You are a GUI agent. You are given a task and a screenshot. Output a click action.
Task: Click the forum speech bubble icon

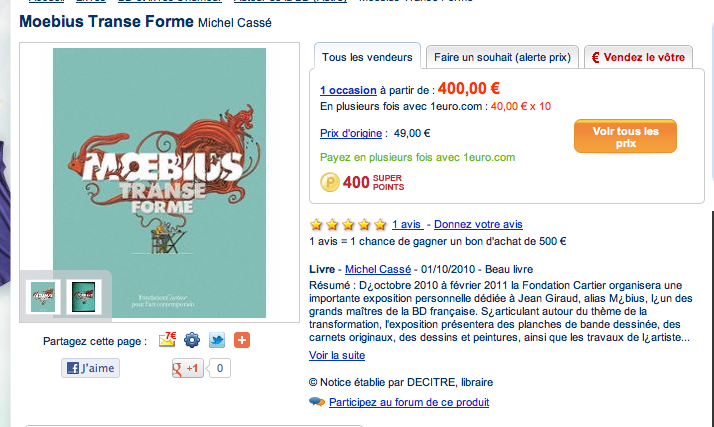point(317,402)
